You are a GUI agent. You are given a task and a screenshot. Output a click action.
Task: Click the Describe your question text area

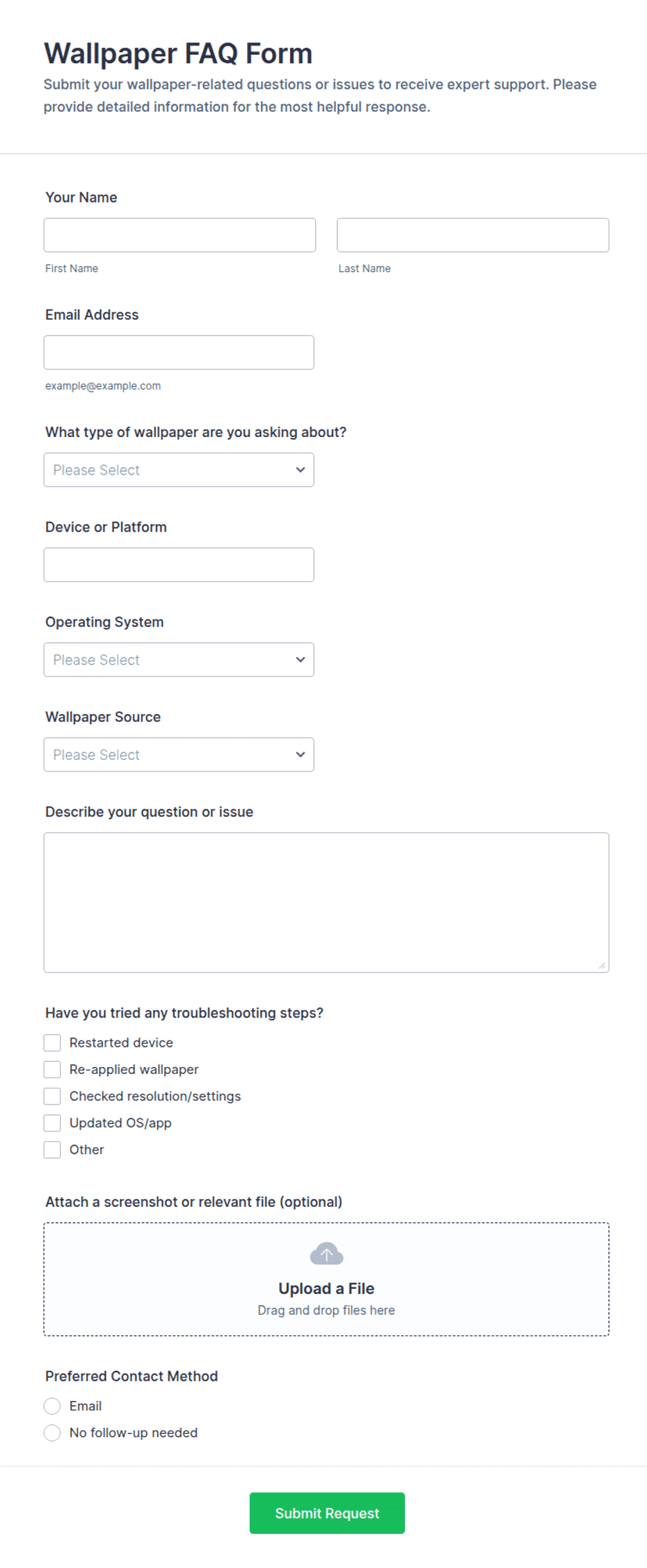point(326,903)
